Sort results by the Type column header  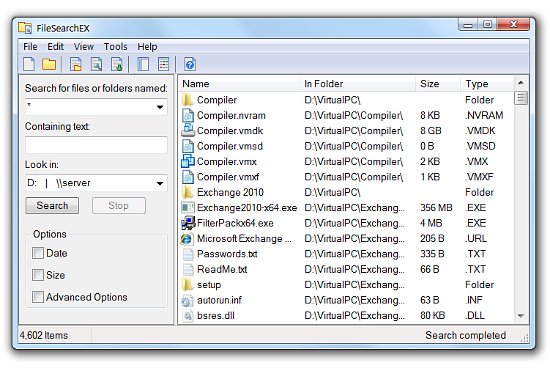point(487,84)
